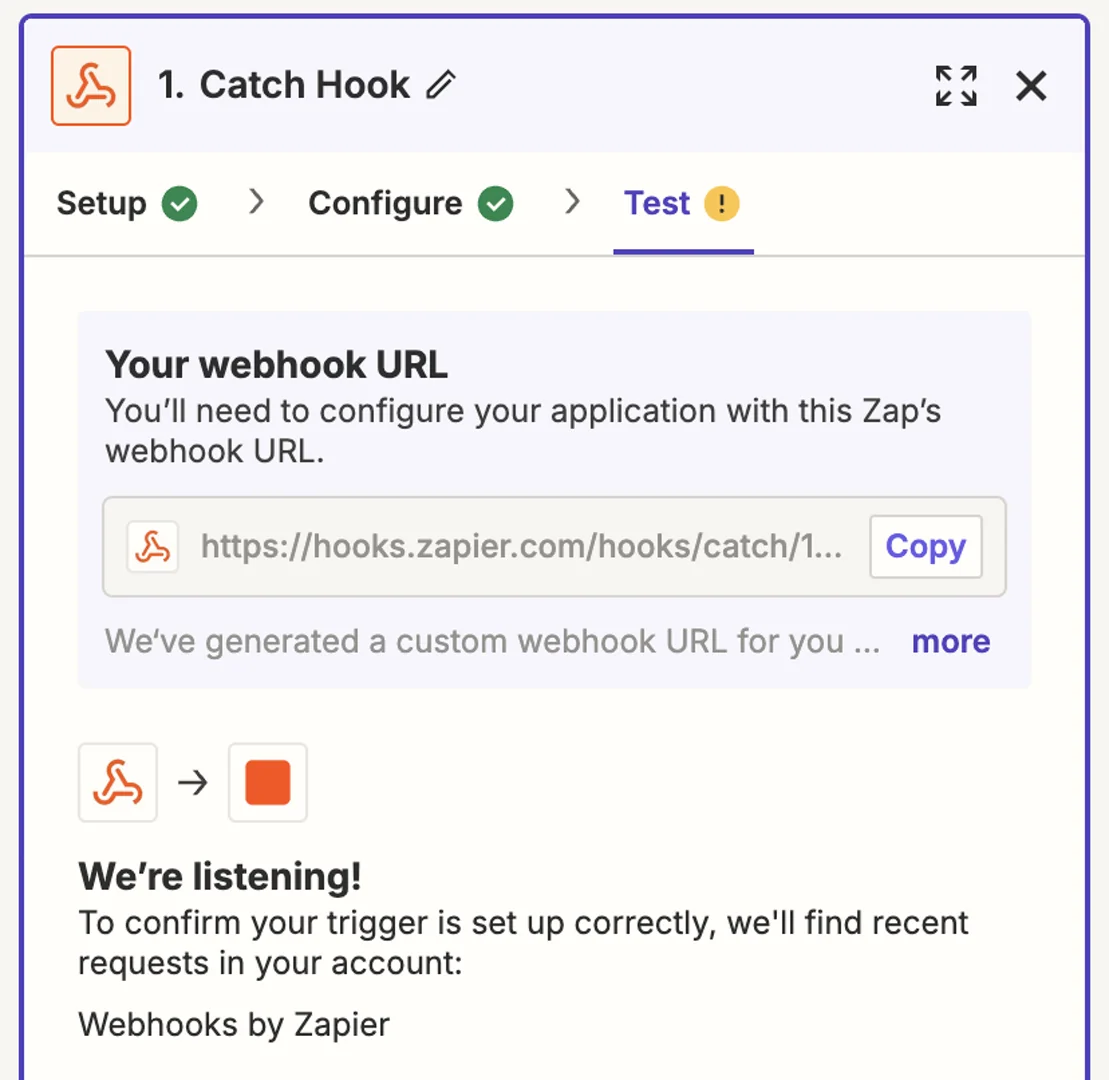Select the Test step

click(x=657, y=202)
